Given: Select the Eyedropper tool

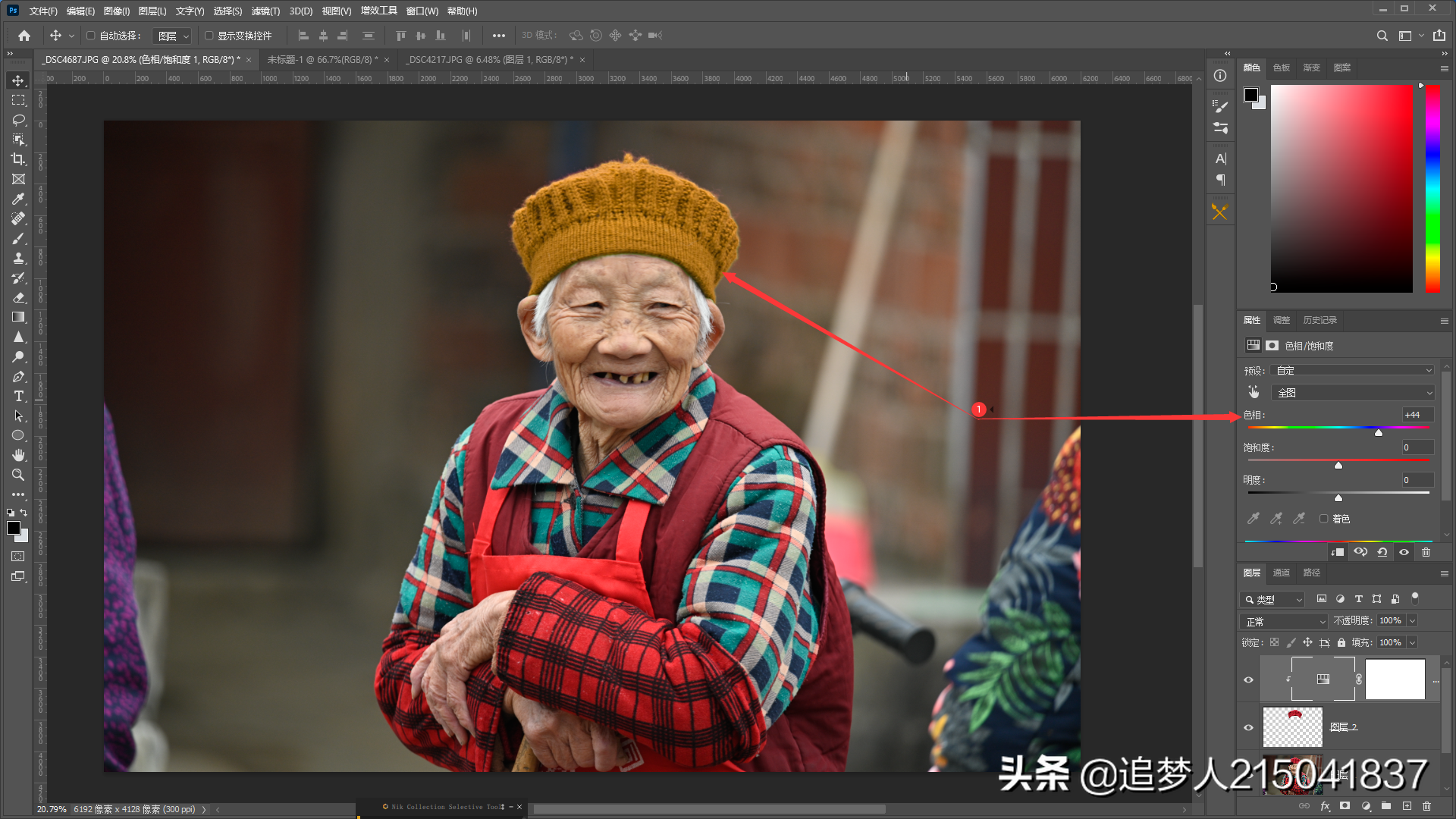Looking at the screenshot, I should (x=18, y=199).
